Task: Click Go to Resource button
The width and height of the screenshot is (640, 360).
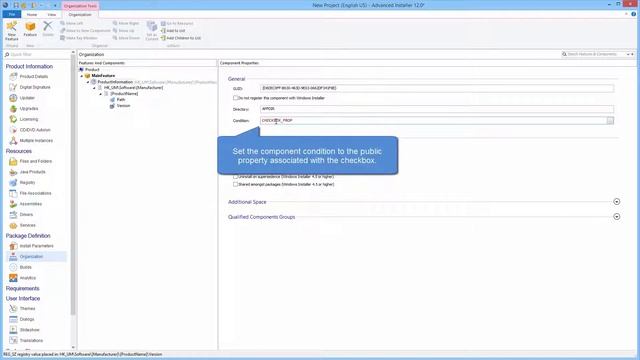Action: 177,24
